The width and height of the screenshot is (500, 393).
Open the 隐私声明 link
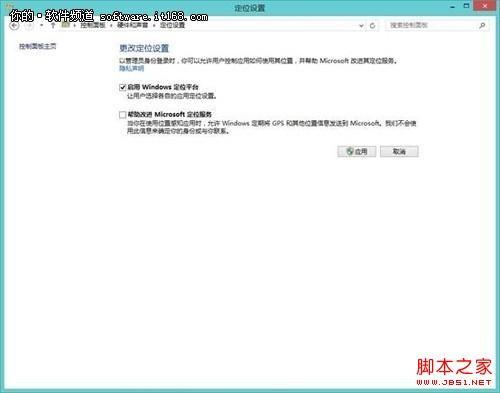click(131, 68)
